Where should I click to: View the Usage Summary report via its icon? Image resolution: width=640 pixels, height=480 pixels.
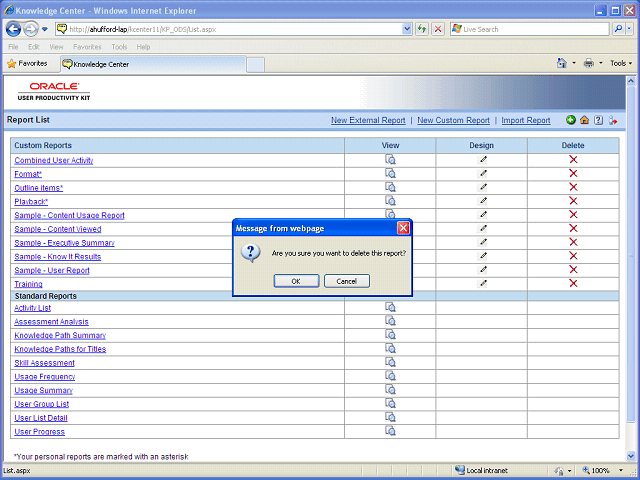point(390,390)
